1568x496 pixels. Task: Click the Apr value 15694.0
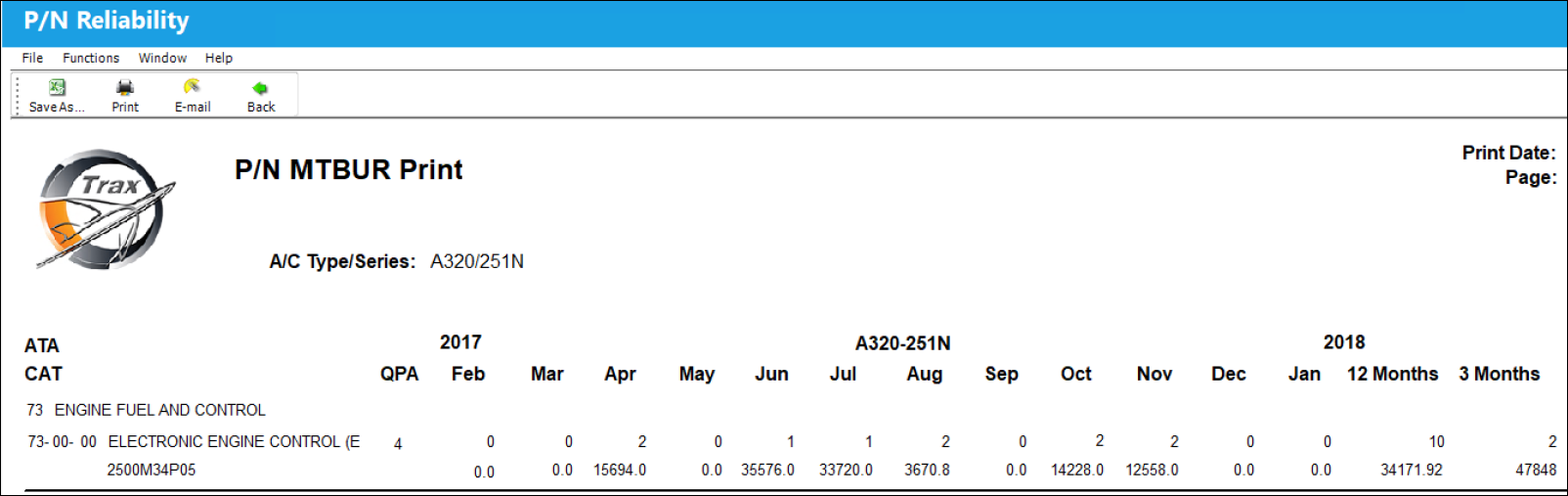[620, 470]
